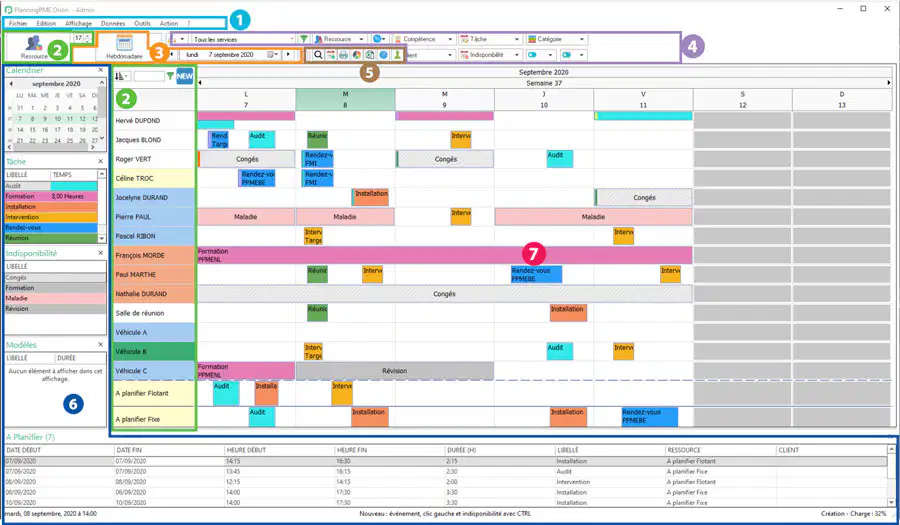Image resolution: width=900 pixels, height=525 pixels.
Task: Switch to the Ressource view icon
Action: [33, 44]
